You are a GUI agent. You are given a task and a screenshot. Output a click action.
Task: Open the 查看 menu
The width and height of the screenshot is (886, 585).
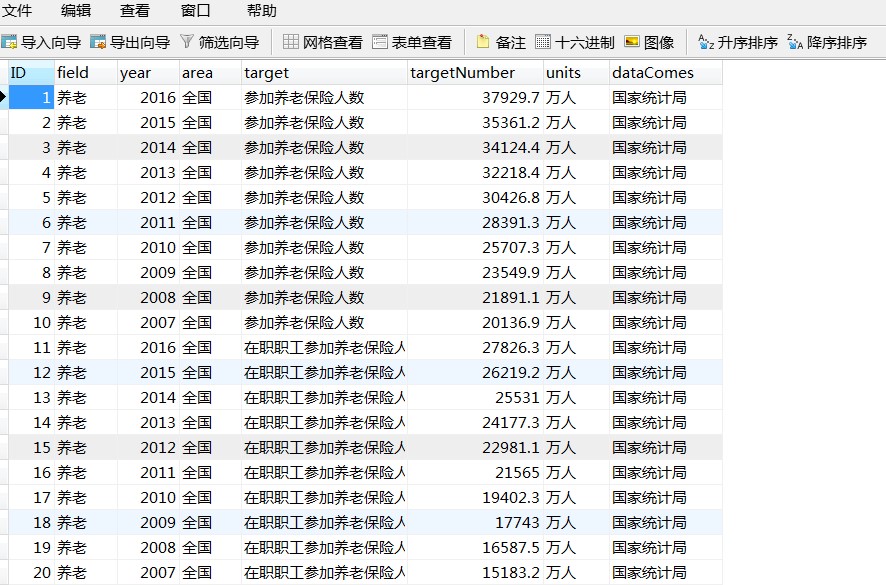135,10
